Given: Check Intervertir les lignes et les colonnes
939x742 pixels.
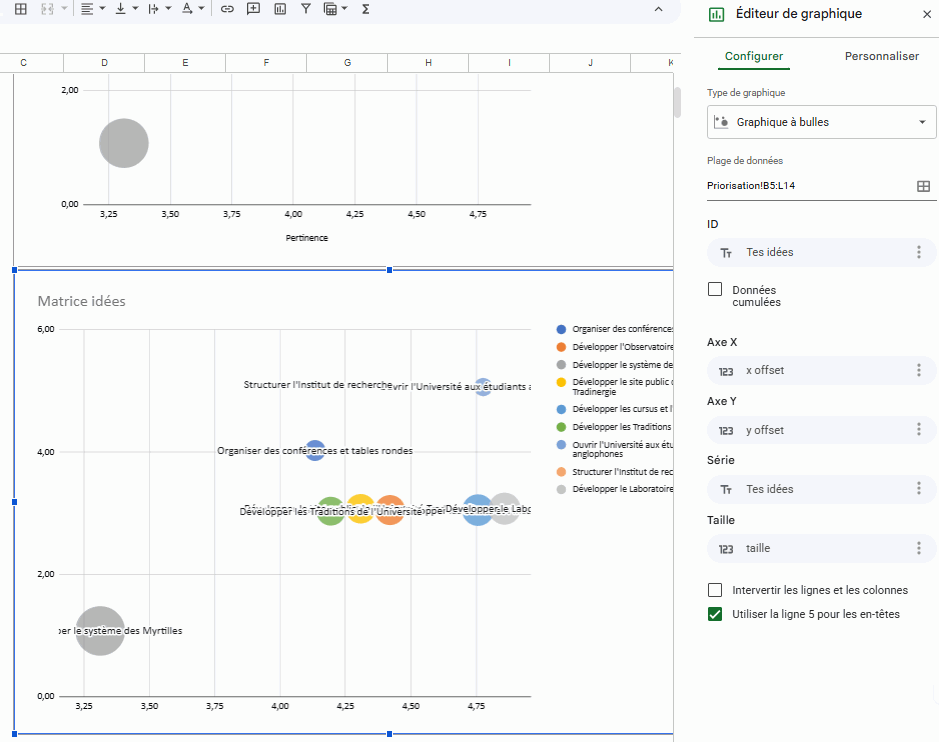Looking at the screenshot, I should pos(715,590).
